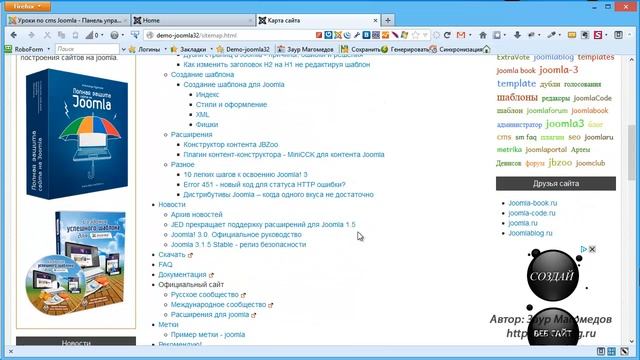
Task: Click the vertical page scrollbar thumb
Action: click(631, 152)
